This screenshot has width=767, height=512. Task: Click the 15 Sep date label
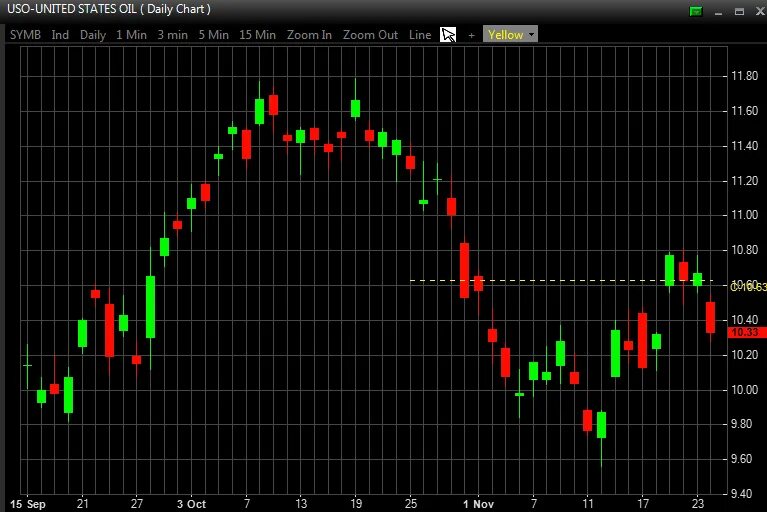pyautogui.click(x=28, y=504)
